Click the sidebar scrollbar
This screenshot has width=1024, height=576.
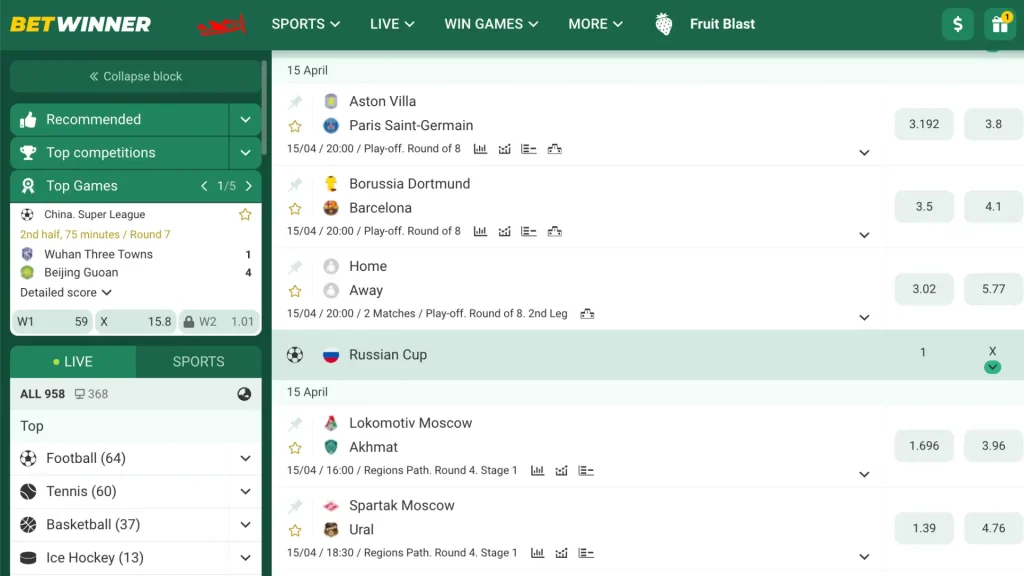click(x=264, y=108)
